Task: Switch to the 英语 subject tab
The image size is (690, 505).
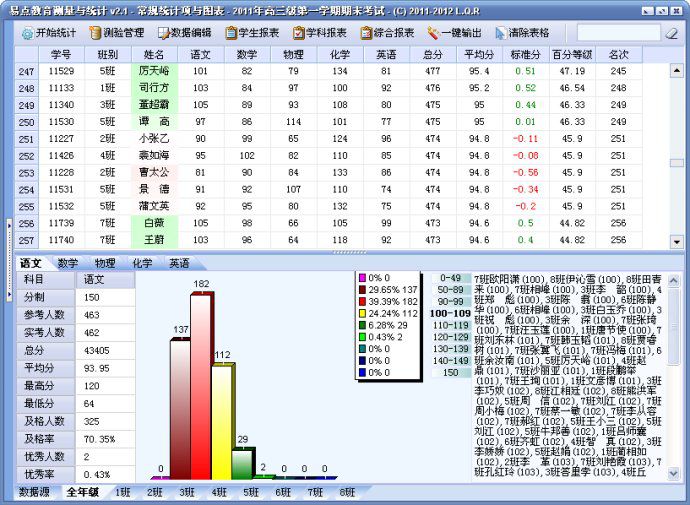Action: [180, 263]
